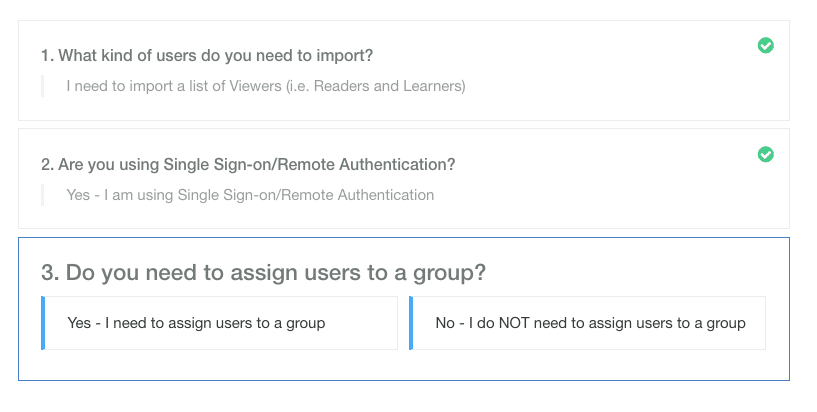This screenshot has height=412, width=817.
Task: Click the green checkmark icon for question 1
Action: point(765,45)
